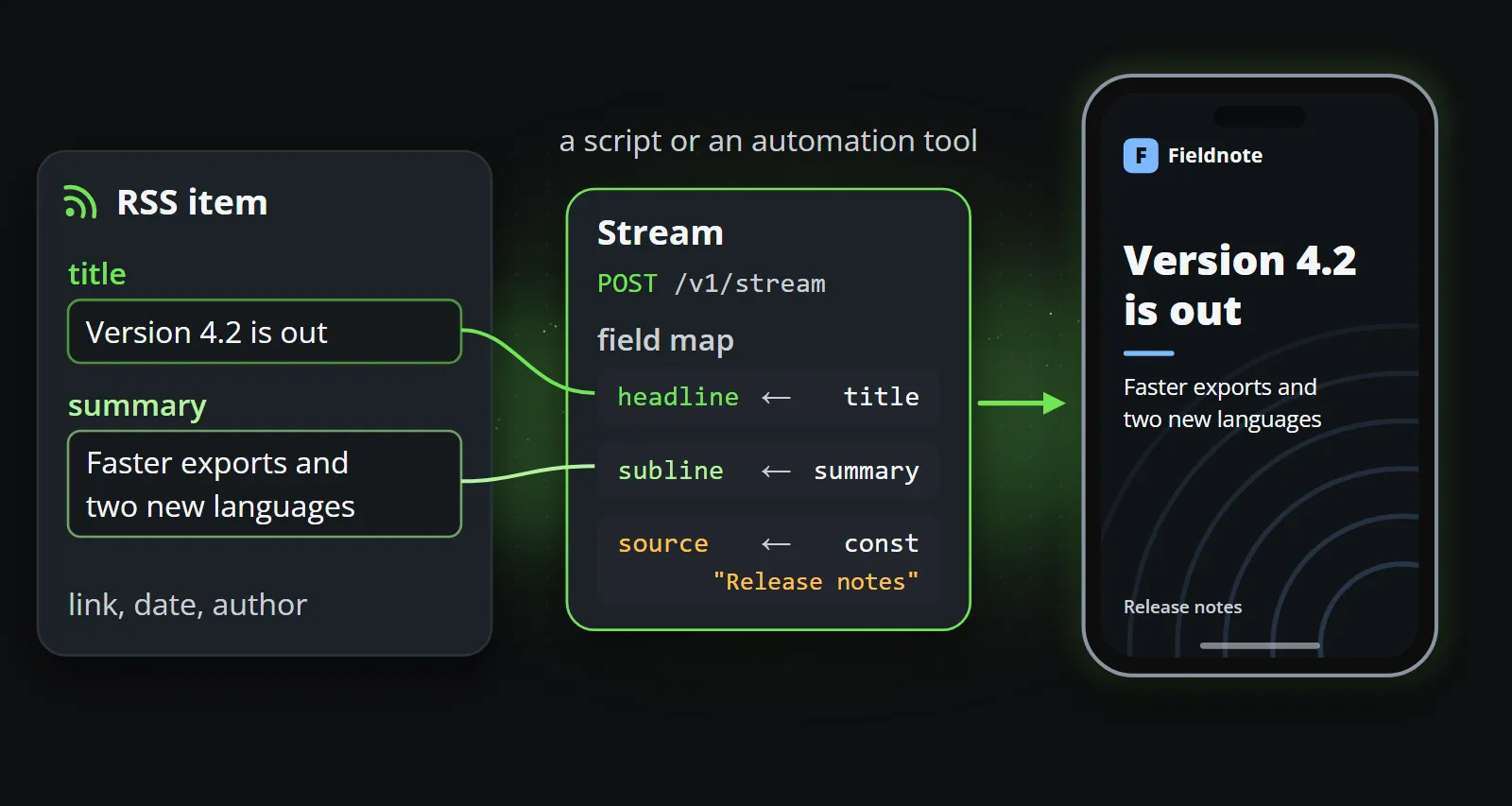1512x806 pixels.
Task: Click "summary" value in the subline mapping row
Action: [867, 472]
